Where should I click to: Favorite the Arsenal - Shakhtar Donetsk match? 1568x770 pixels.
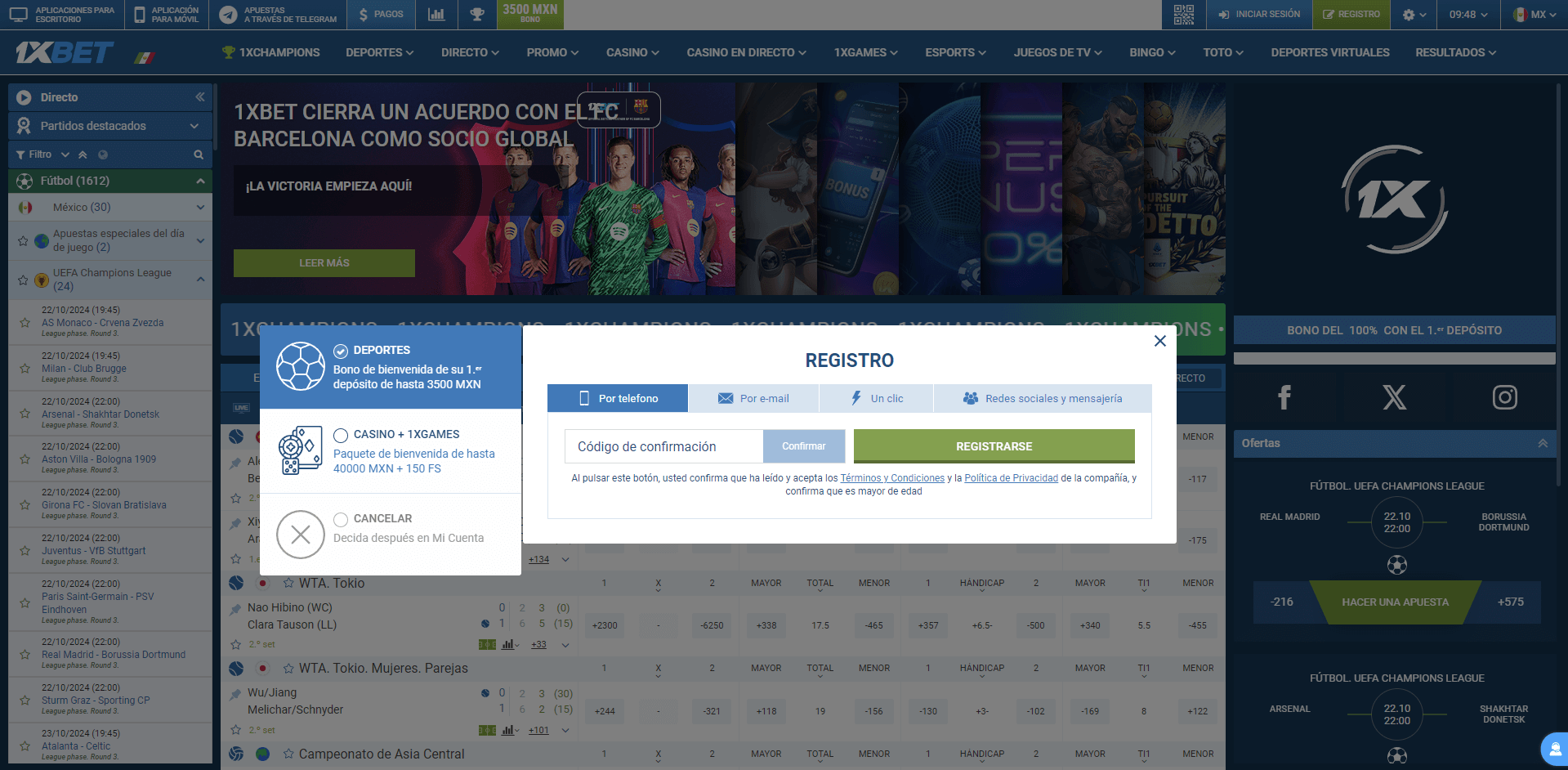[25, 414]
